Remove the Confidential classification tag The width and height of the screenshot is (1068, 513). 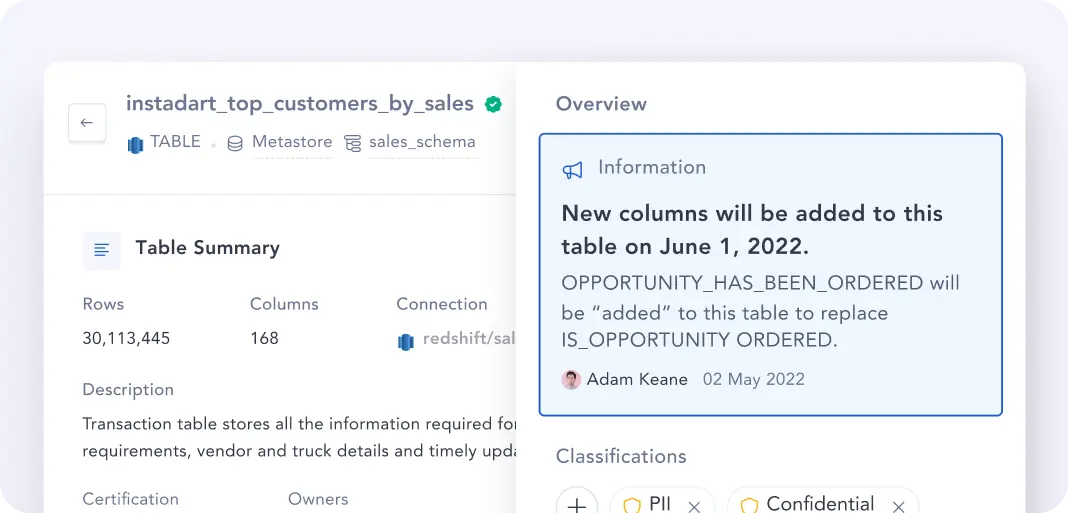coord(898,506)
